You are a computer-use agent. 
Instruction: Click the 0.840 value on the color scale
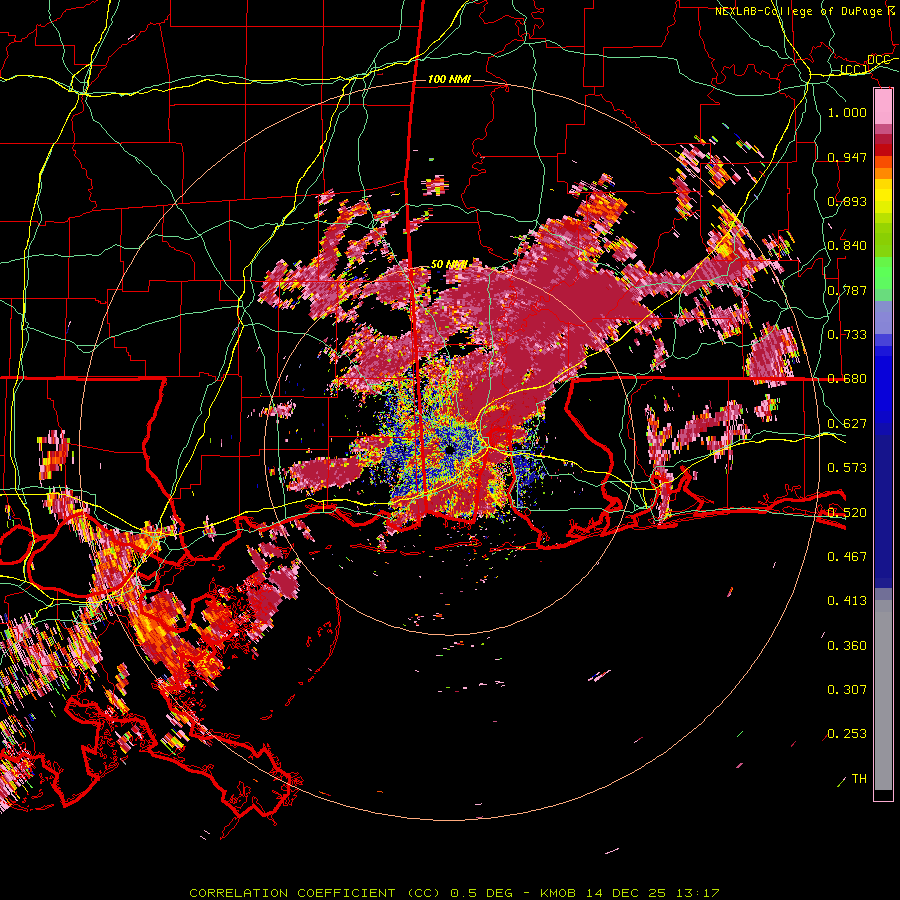click(847, 246)
